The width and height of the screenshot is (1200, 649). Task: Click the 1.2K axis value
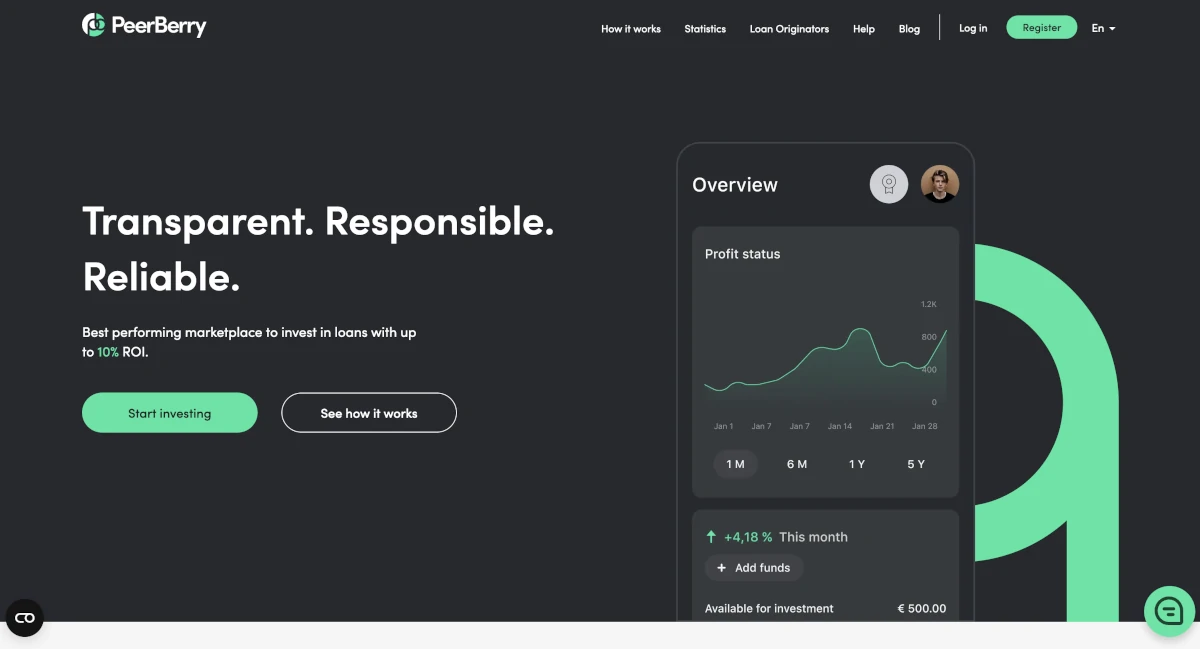[x=929, y=304]
